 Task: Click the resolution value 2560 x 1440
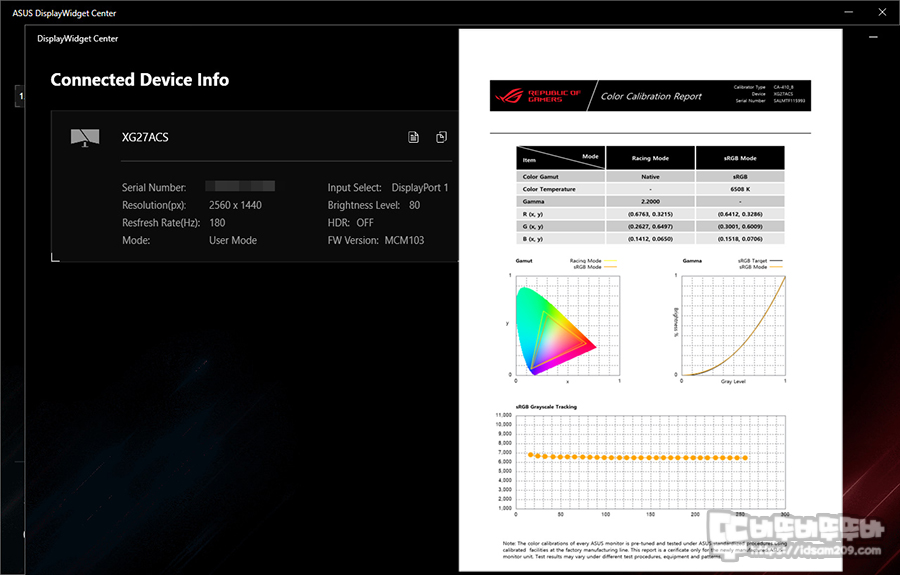coord(235,205)
